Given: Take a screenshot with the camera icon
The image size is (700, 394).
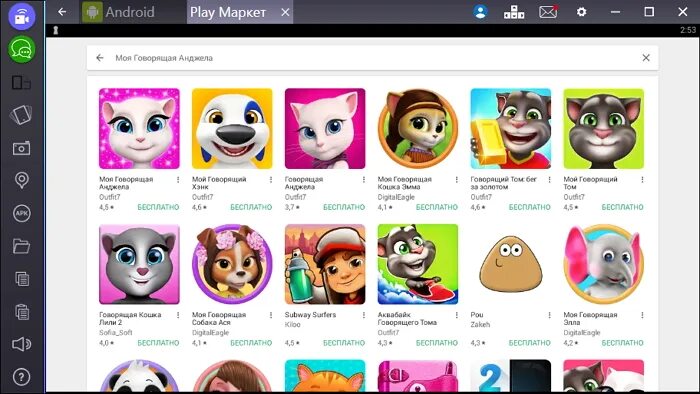Looking at the screenshot, I should click(21, 148).
